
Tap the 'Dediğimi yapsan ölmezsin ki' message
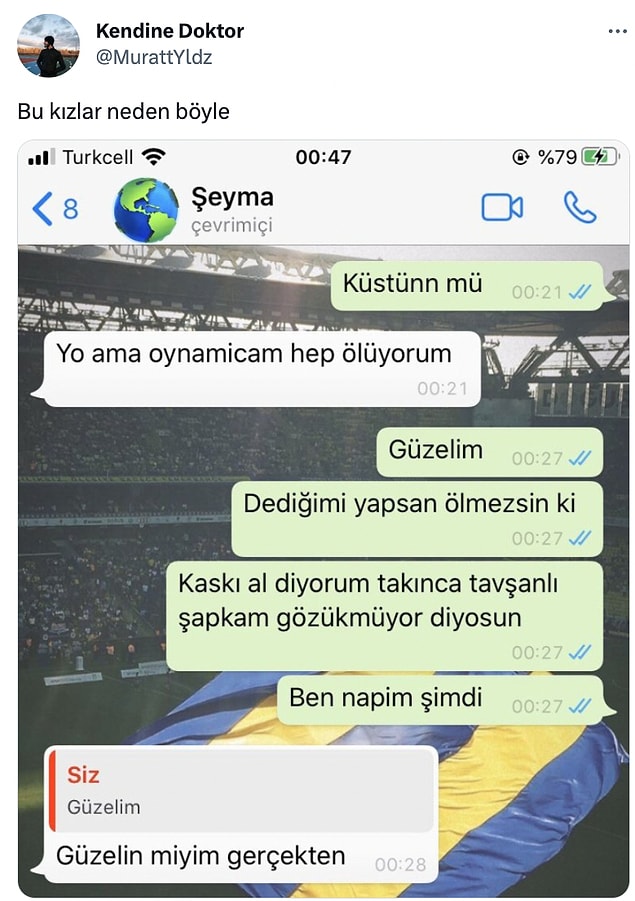(x=417, y=519)
